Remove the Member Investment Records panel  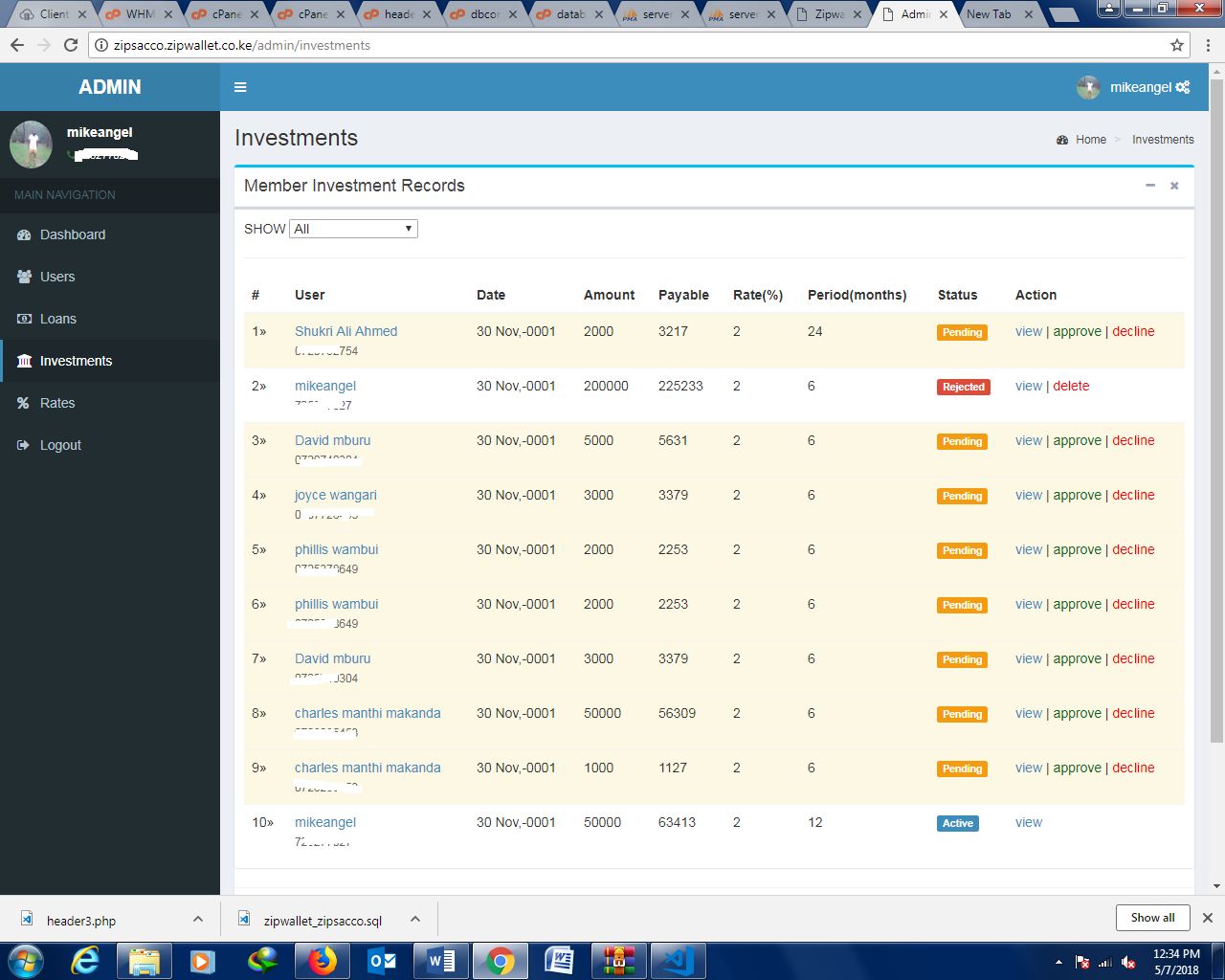pos(1174,186)
